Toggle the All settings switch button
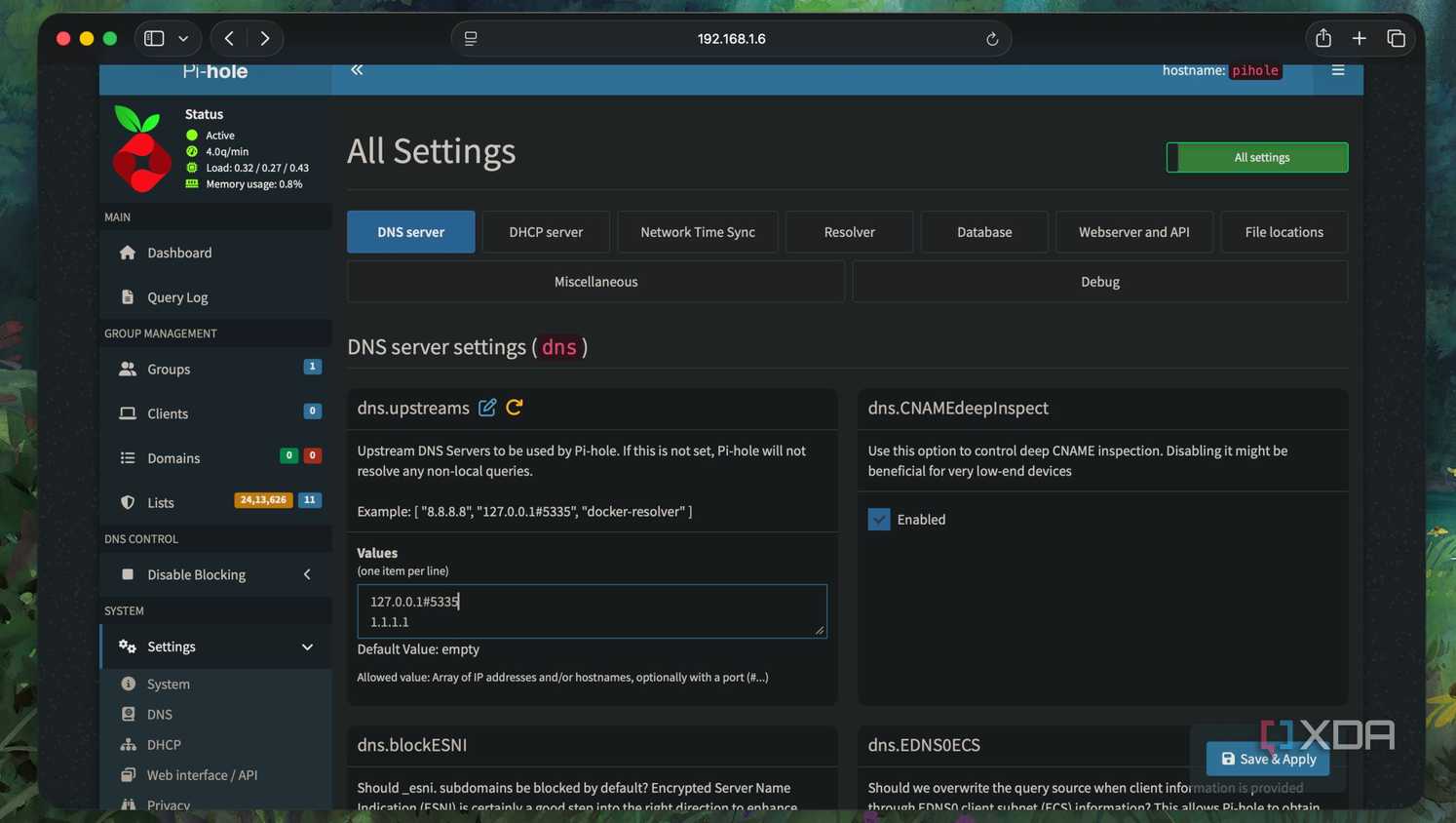This screenshot has height=823, width=1456. tap(1257, 157)
